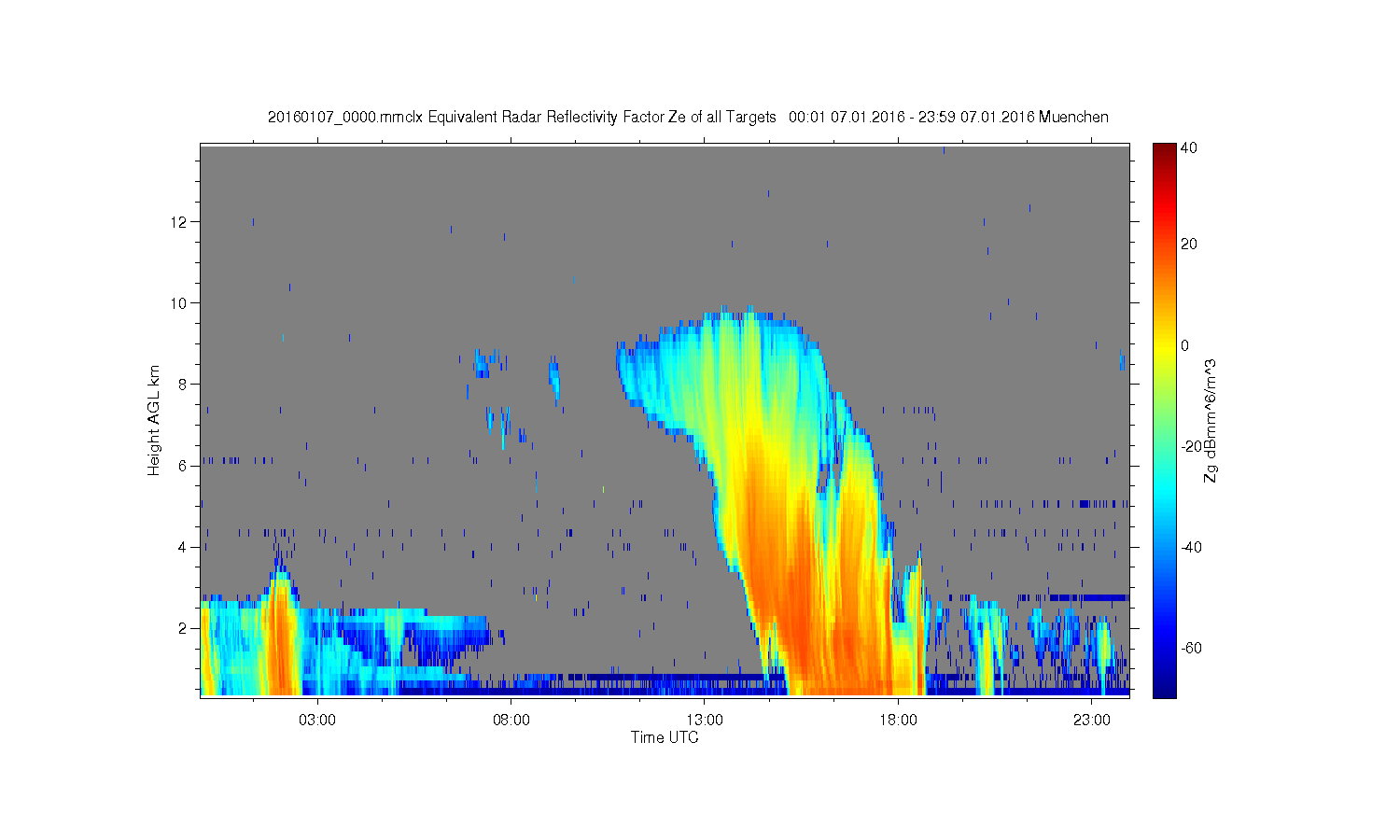Click the plot title text starting '20160107_0000.mmclx'
This screenshot has height=840, width=1400.
[x=688, y=117]
